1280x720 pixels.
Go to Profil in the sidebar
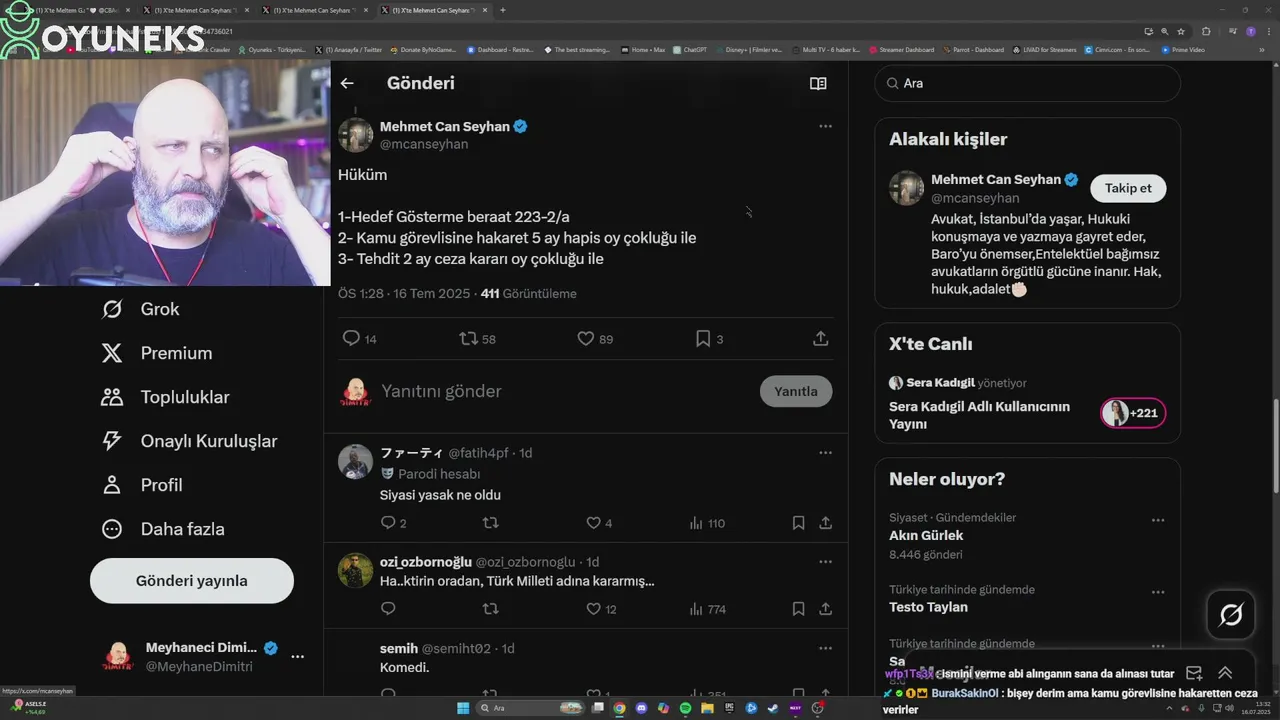click(x=142, y=485)
